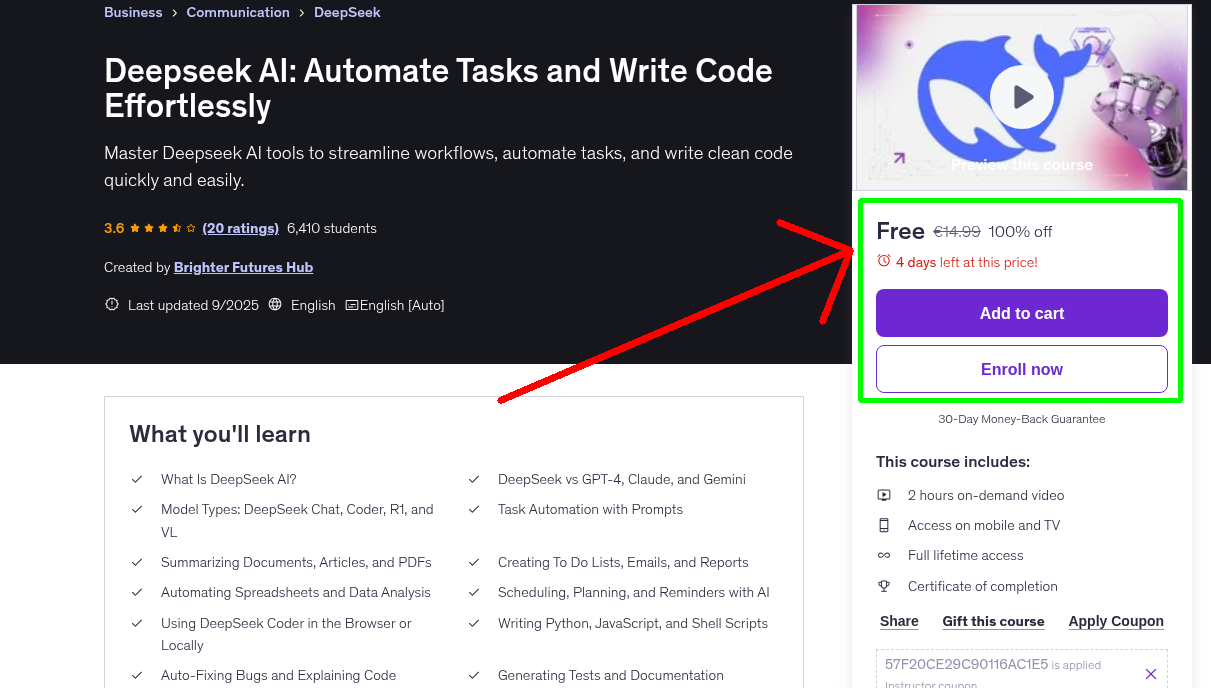Screen dimensions: 1211x688
Task: Click the Add to cart button
Action: [1021, 312]
